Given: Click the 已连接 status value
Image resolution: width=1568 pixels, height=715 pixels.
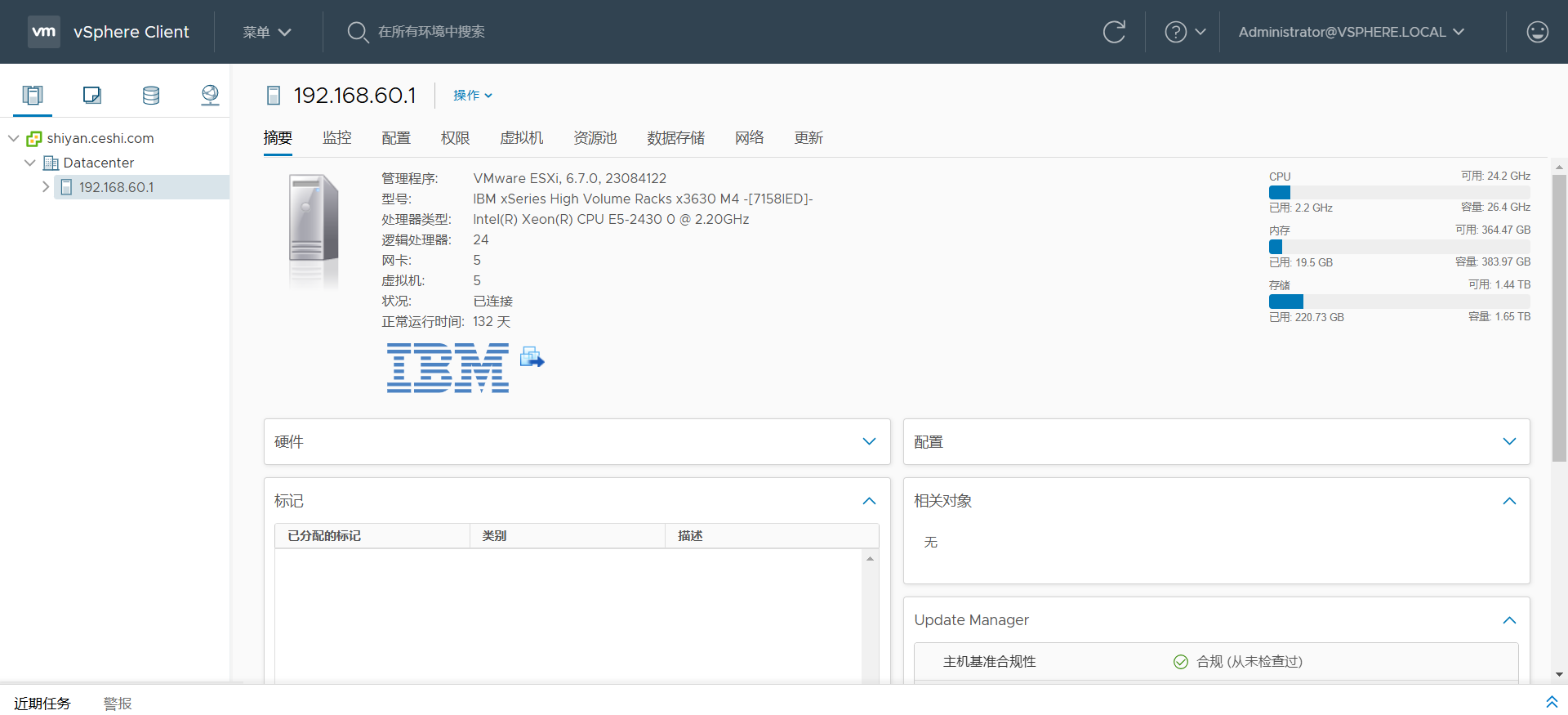Looking at the screenshot, I should (x=493, y=301).
